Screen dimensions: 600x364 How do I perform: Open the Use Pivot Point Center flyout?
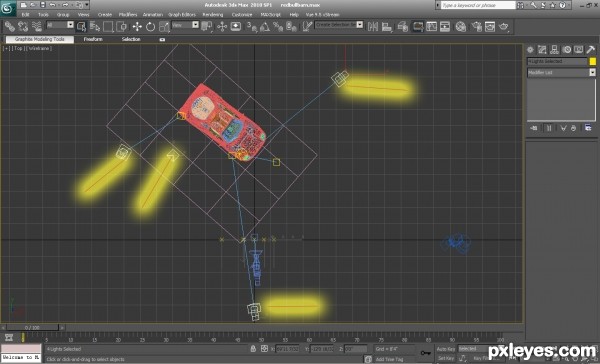point(206,26)
